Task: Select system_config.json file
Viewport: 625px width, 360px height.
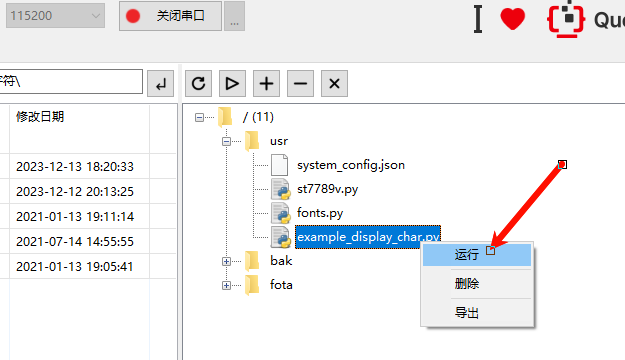Action: tap(351, 165)
